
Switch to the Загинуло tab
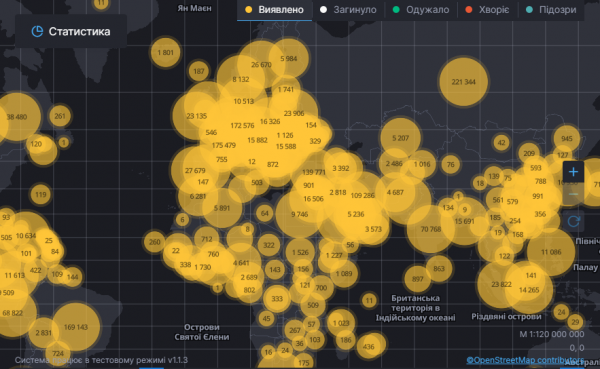pos(348,10)
